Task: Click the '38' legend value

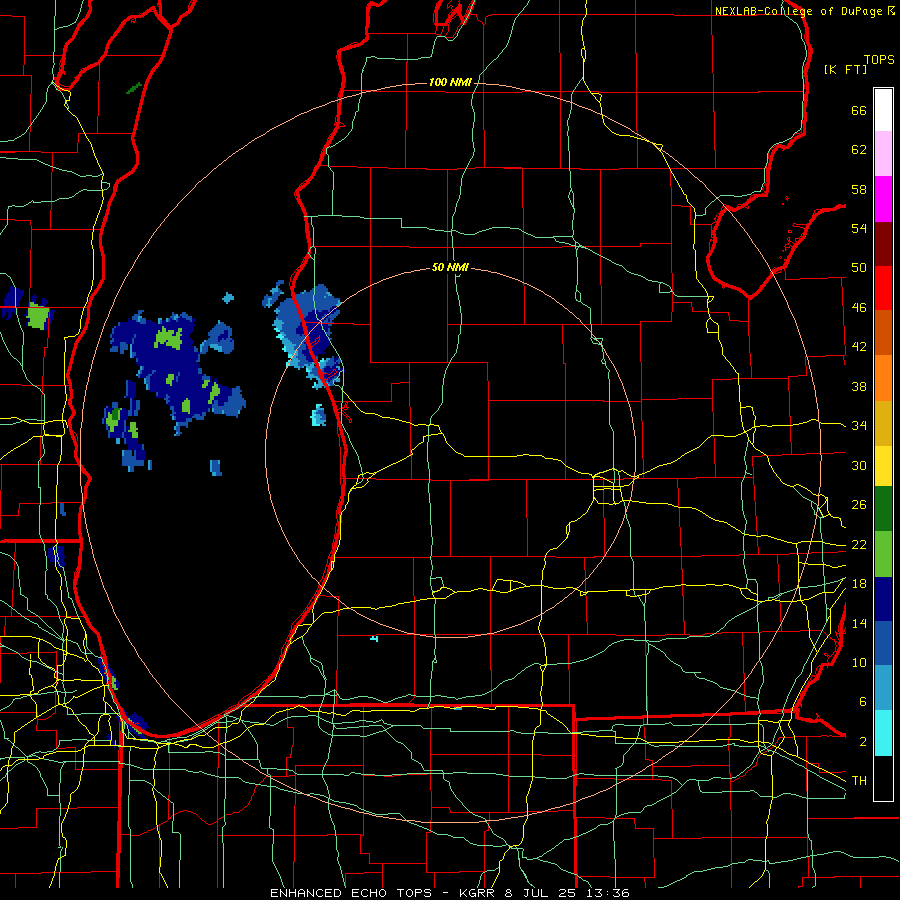Action: tap(859, 386)
